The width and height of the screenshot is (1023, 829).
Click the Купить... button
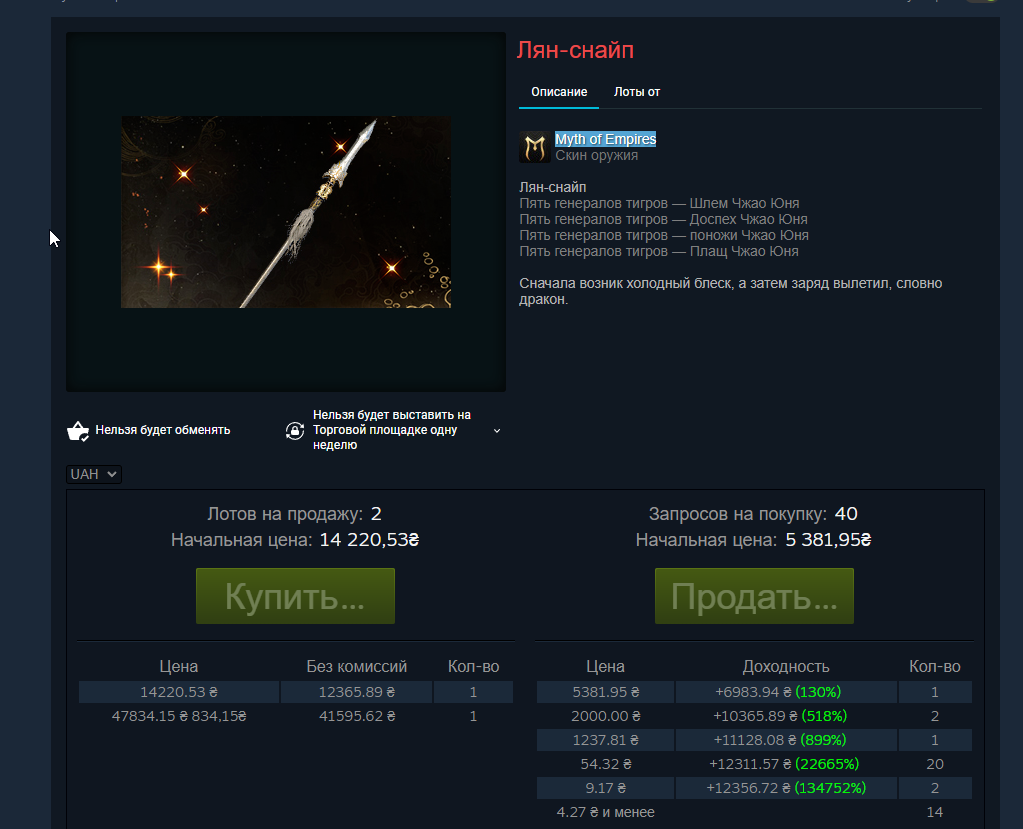coord(296,596)
